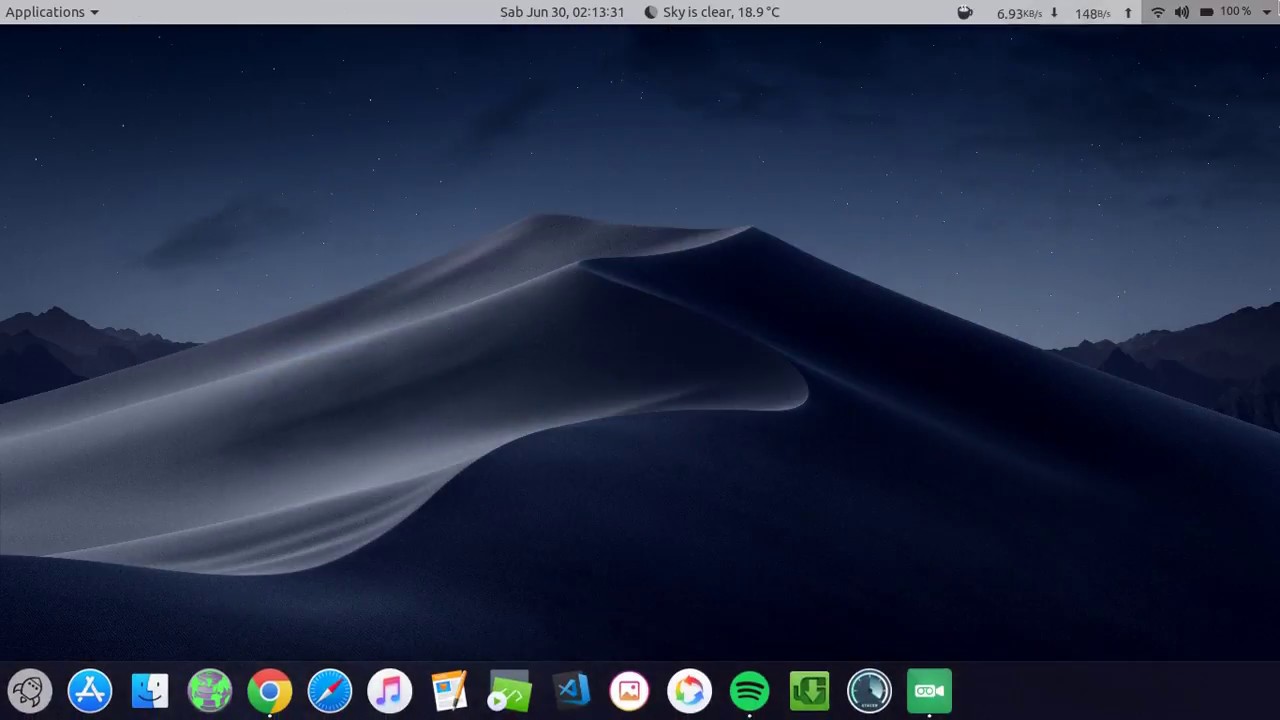The width and height of the screenshot is (1280, 720).
Task: Open the Launchpad rocket icon in dock
Action: (30, 691)
